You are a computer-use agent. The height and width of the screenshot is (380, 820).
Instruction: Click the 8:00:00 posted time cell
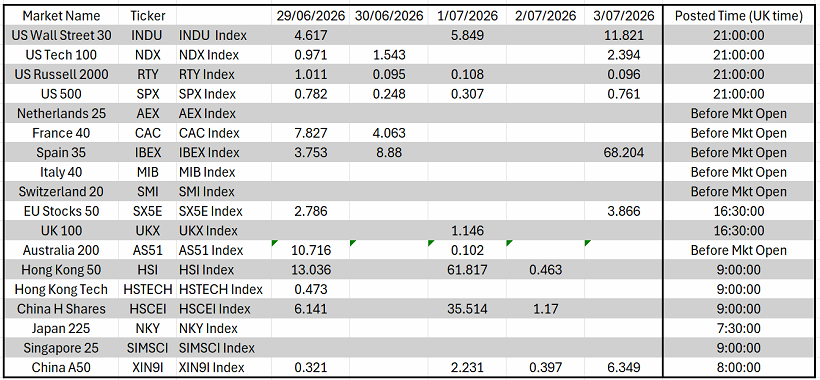[738, 367]
